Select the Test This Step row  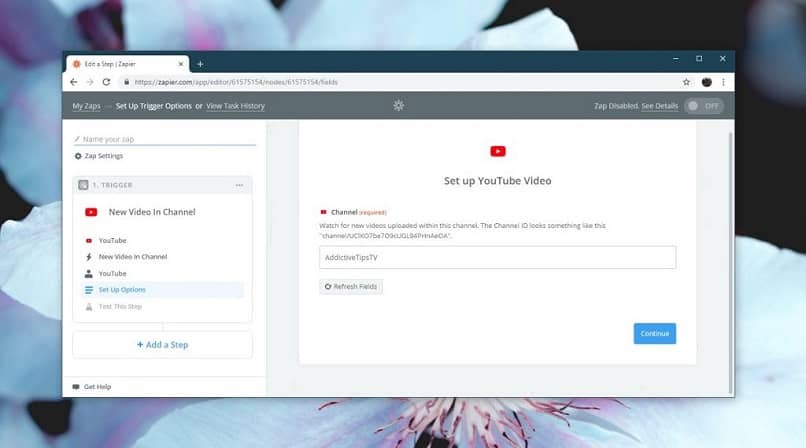[162, 307]
